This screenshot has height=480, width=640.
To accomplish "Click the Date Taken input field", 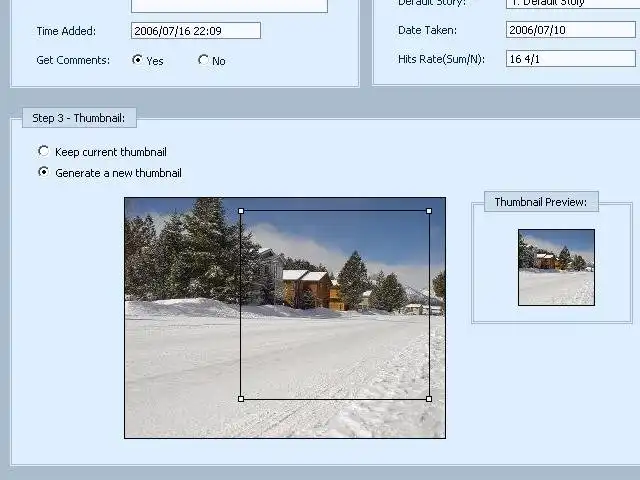I will (571, 30).
